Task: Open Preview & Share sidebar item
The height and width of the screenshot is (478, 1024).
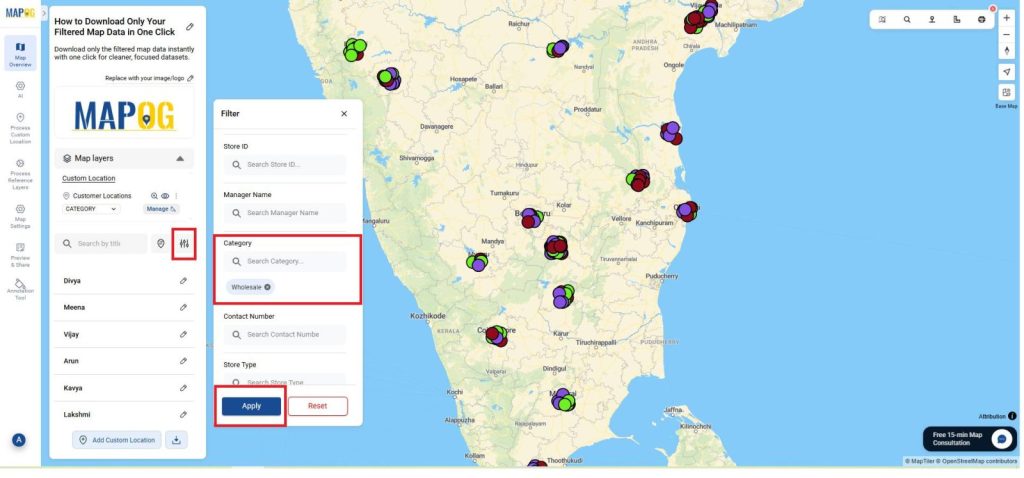Action: click(x=20, y=255)
